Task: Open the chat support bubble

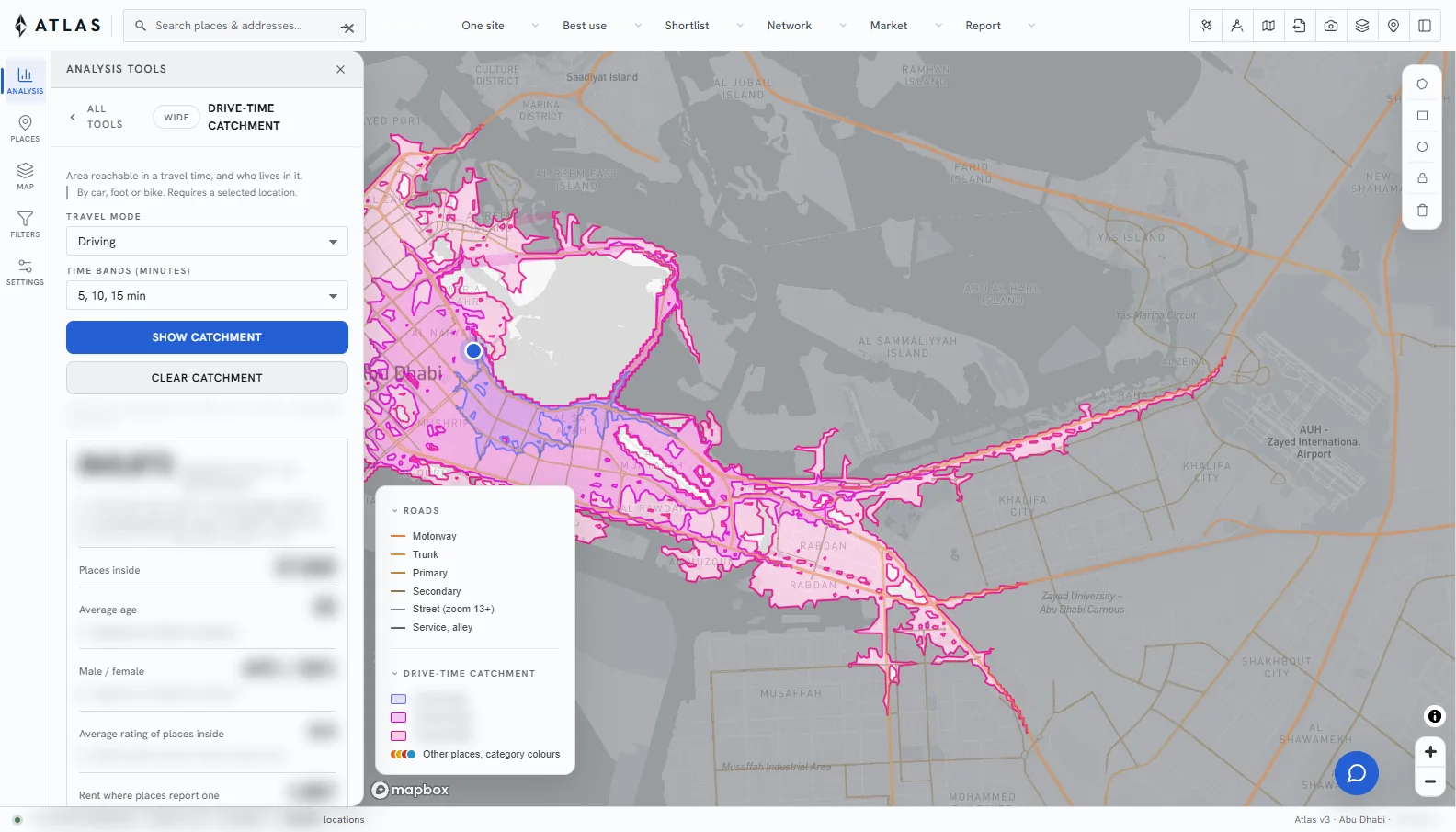Action: 1357,773
